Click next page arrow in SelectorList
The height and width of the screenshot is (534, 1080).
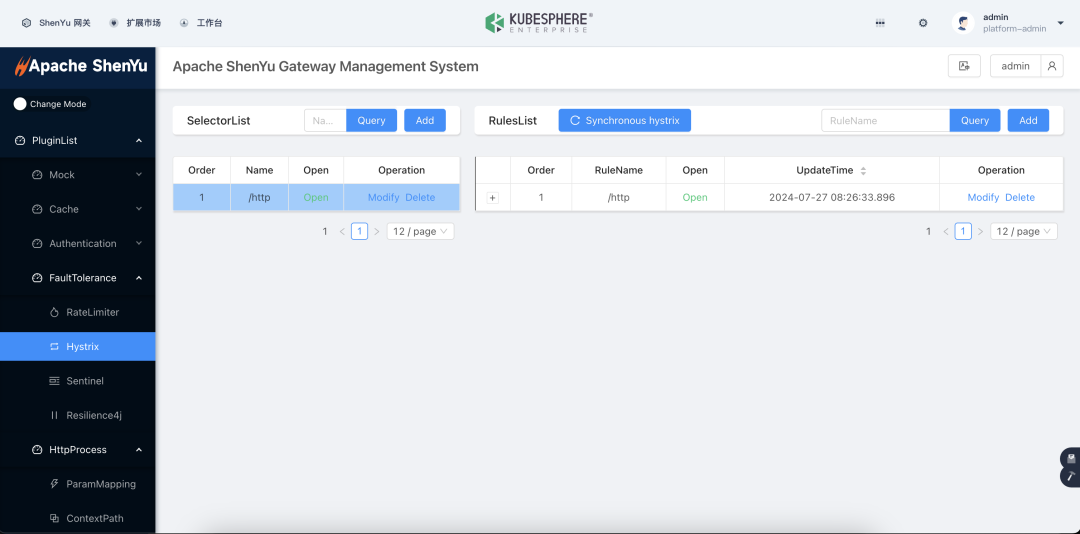(x=377, y=232)
